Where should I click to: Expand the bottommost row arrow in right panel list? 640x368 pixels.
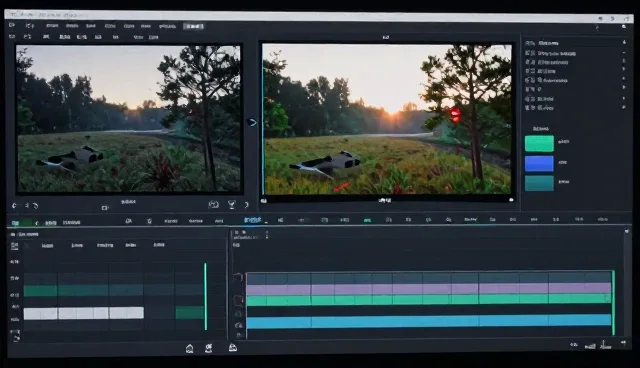coord(624,107)
